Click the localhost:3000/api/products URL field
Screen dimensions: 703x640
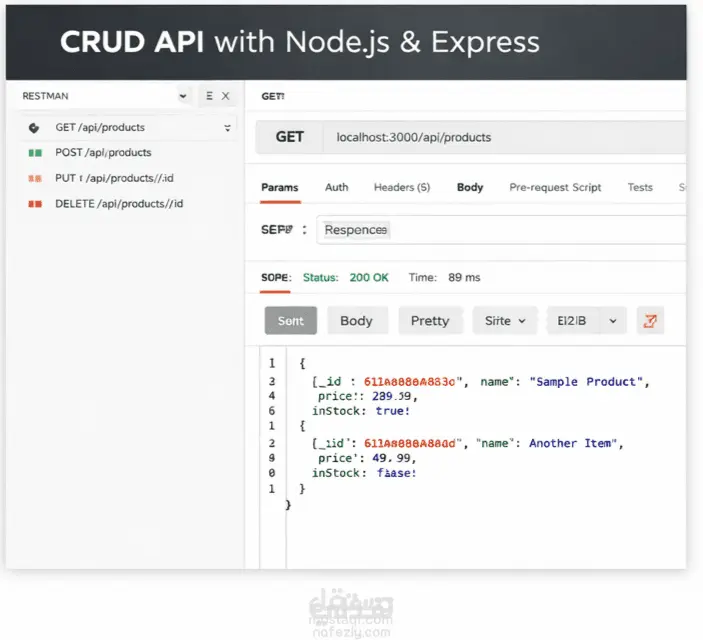[x=504, y=137]
